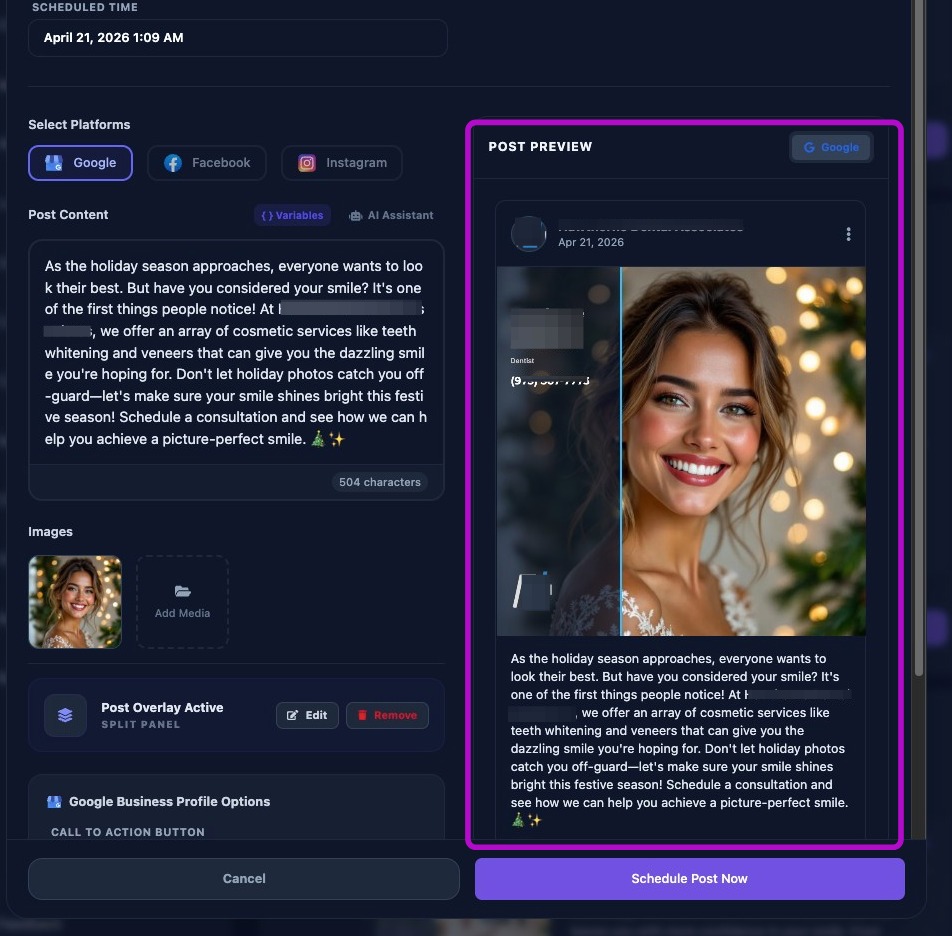Click the 504 characters counter
The width and height of the screenshot is (952, 936).
(x=379, y=482)
